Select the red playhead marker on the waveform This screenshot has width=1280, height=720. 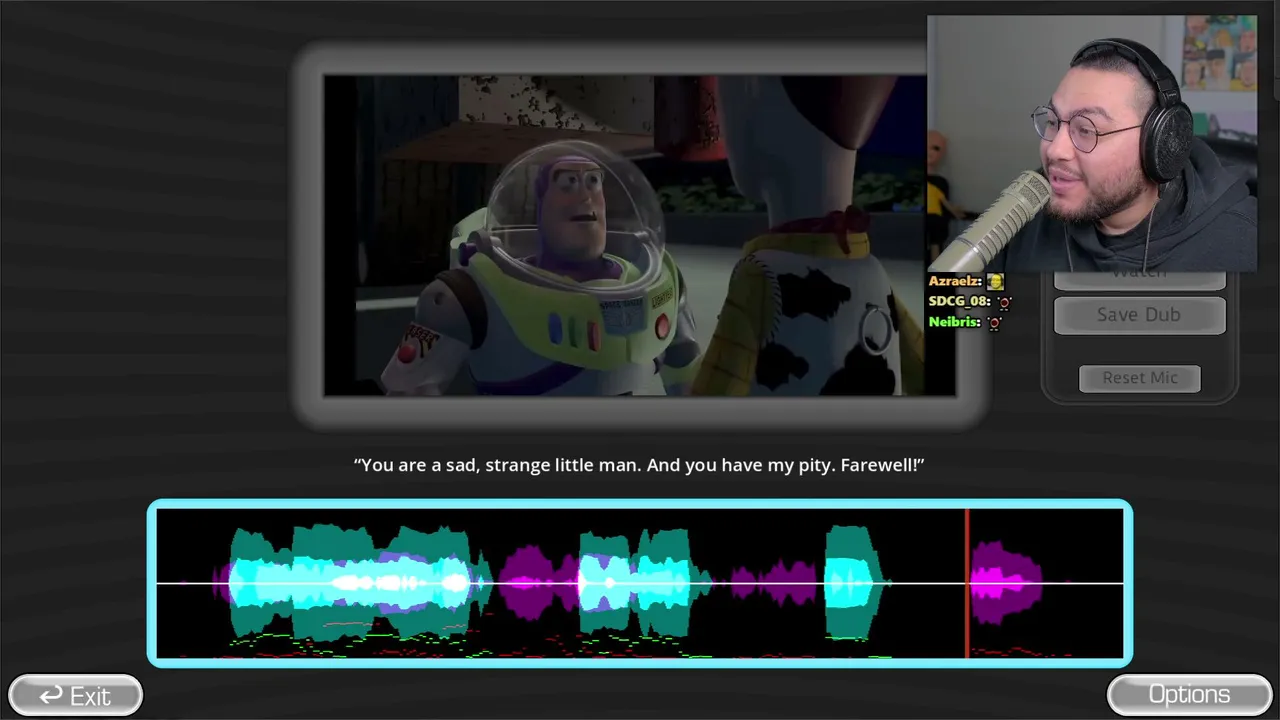click(x=967, y=583)
